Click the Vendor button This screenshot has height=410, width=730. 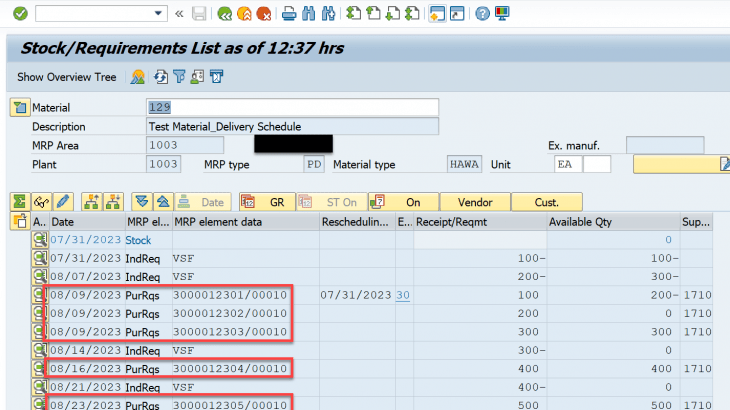click(474, 201)
